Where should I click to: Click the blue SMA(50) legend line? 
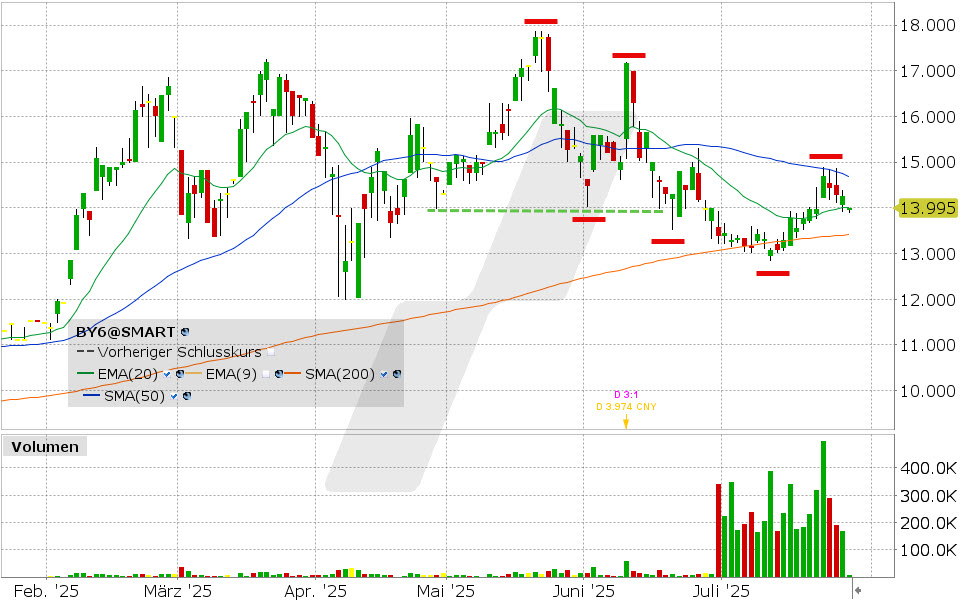[92, 396]
